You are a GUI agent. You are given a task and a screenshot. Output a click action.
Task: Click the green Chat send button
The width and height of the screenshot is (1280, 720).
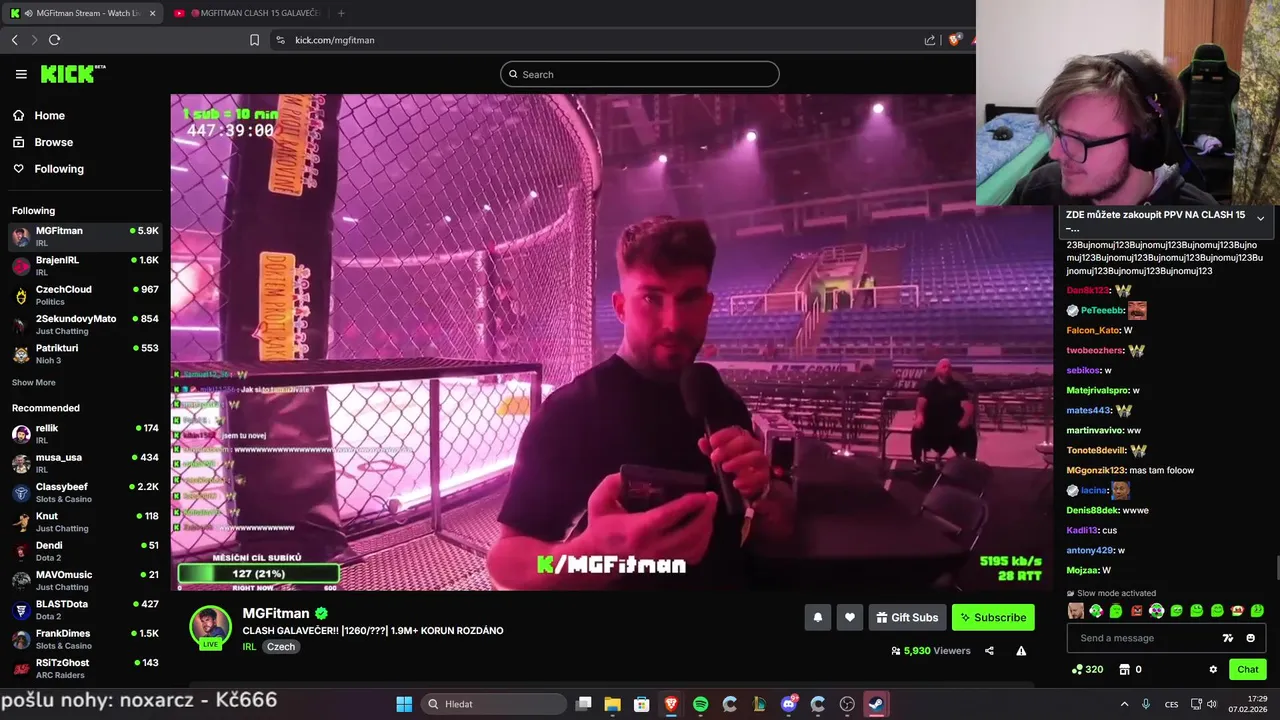tap(1247, 669)
